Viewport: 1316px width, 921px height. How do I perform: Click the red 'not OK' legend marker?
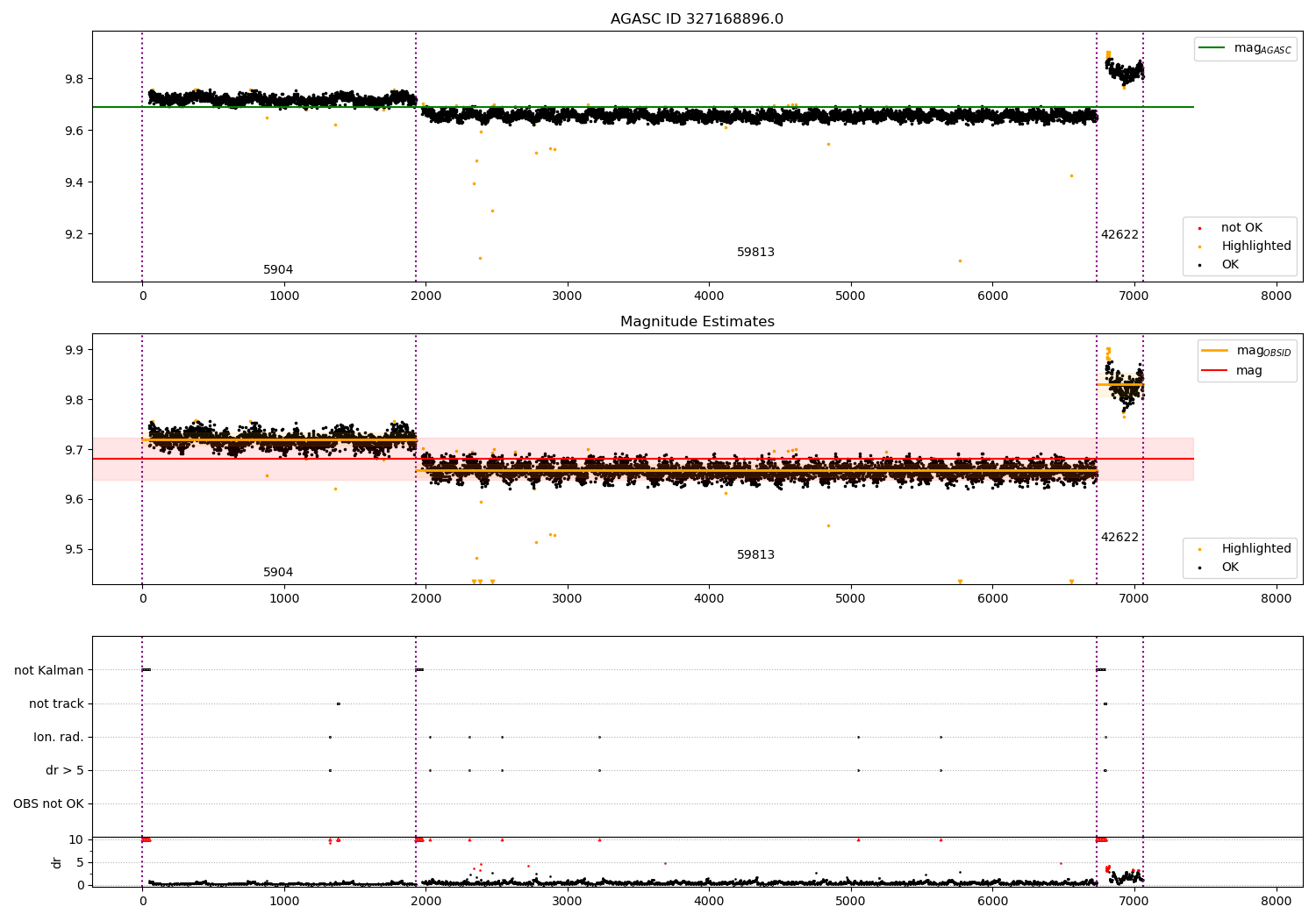click(x=1199, y=228)
